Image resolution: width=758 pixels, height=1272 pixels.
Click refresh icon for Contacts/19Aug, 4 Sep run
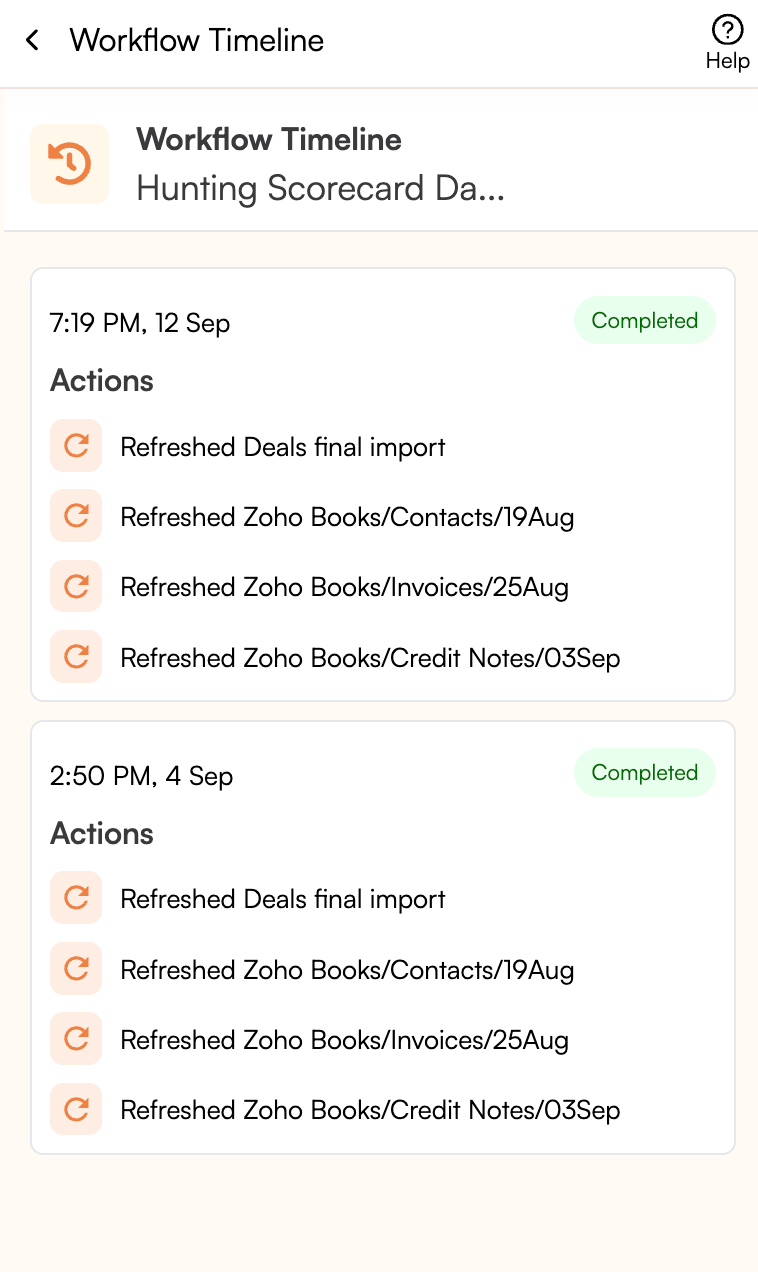coord(76,969)
